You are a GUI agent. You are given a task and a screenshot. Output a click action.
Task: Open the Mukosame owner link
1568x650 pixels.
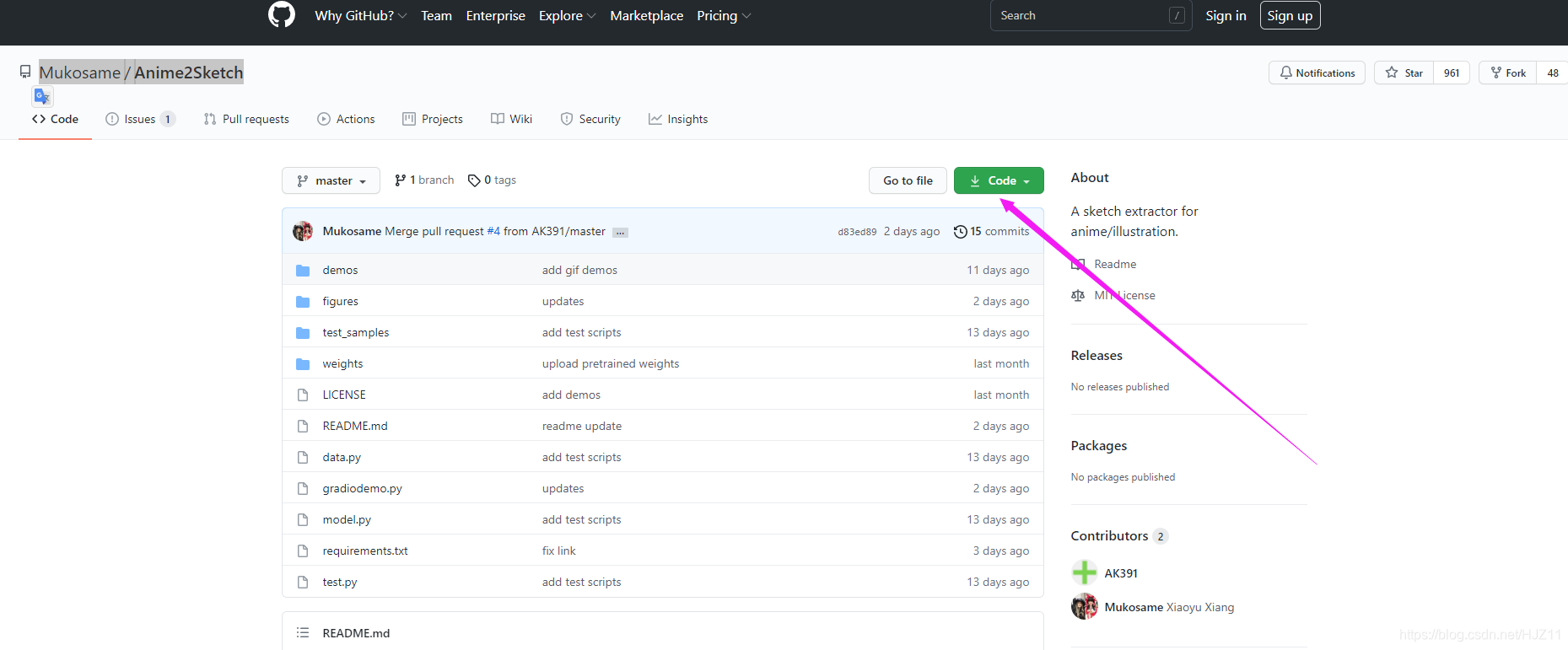point(80,73)
